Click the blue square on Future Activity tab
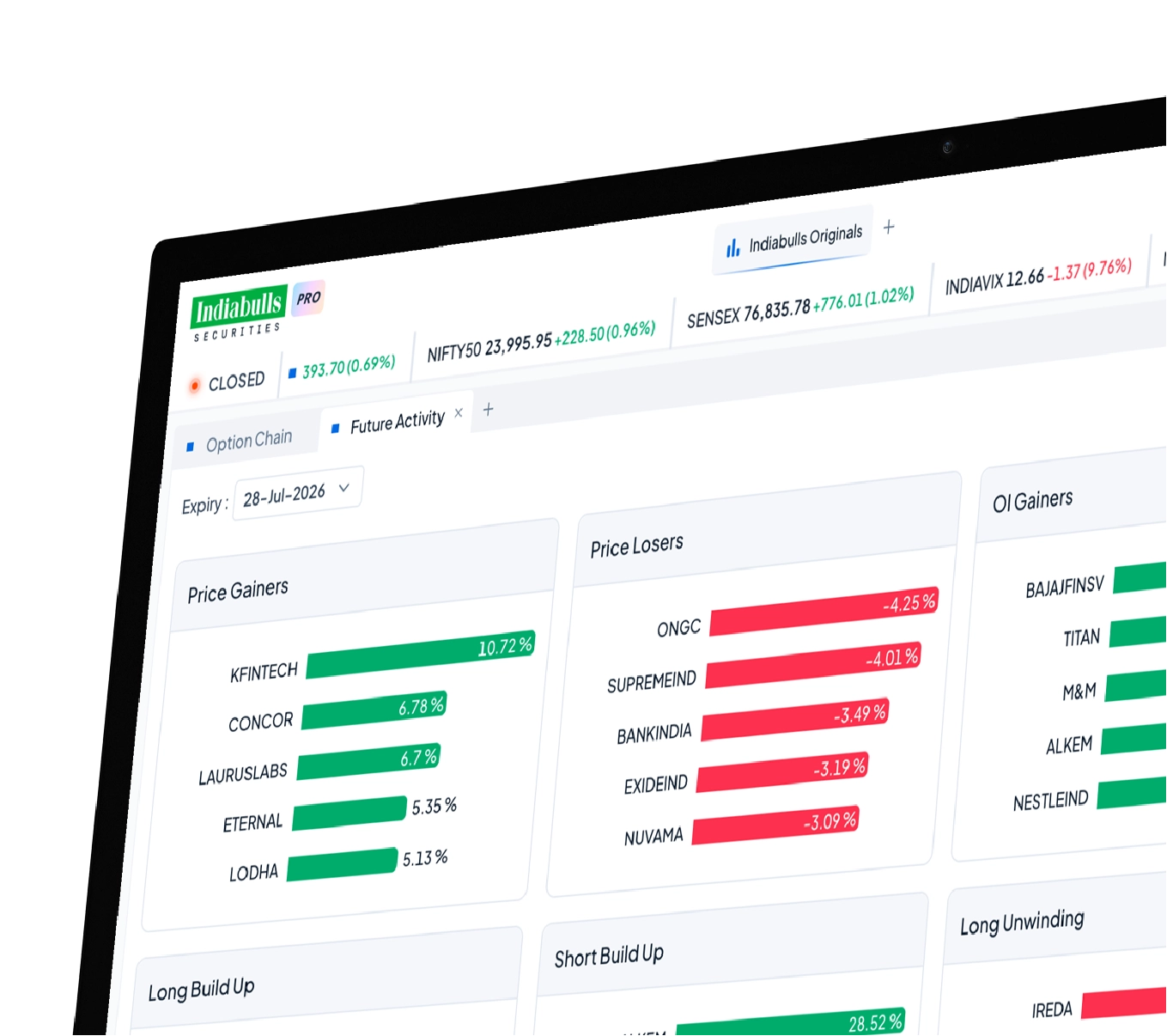The image size is (1167, 1036). click(x=335, y=428)
